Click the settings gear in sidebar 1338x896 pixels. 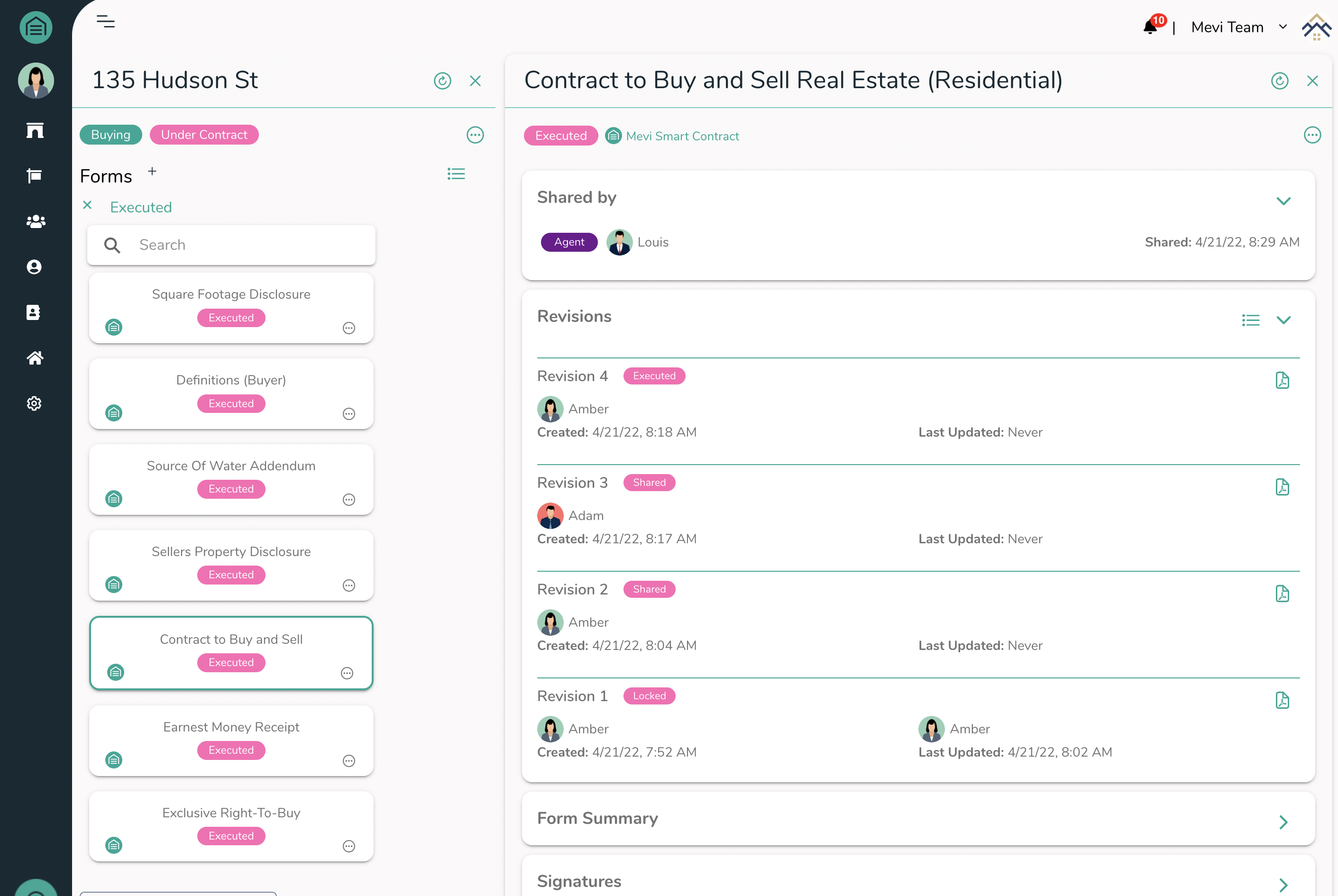(34, 403)
